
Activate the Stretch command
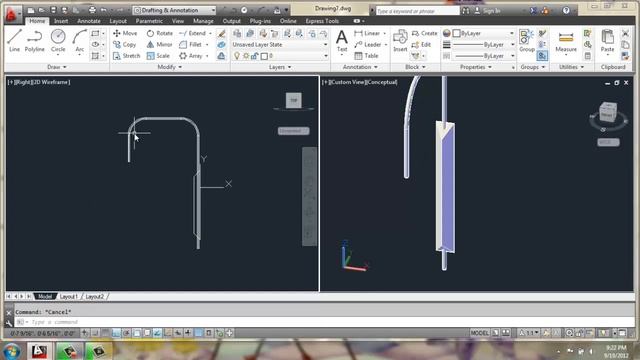(127, 56)
